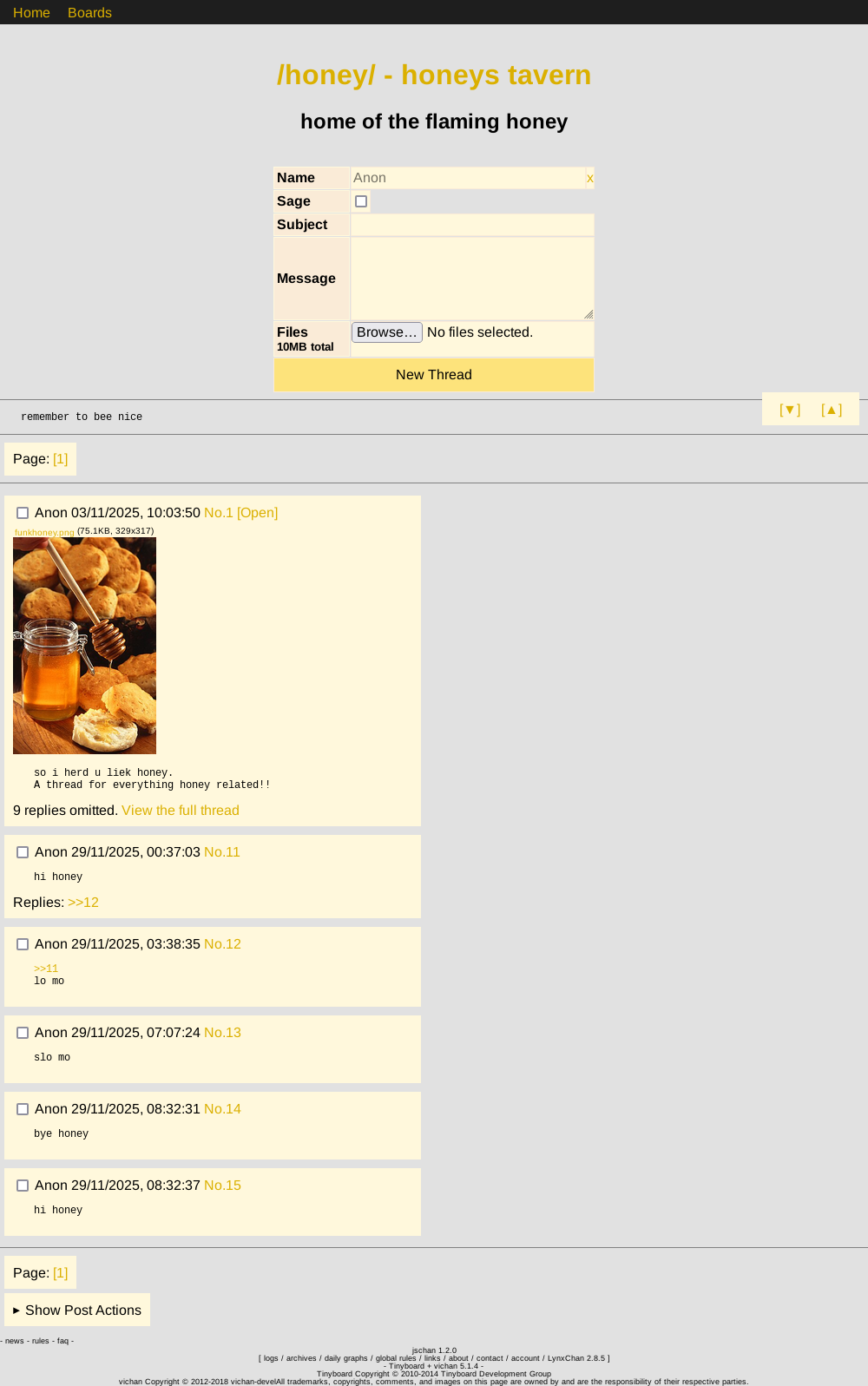Check the box next to post No.15
Viewport: 868px width, 1386px height.
[x=23, y=1186]
